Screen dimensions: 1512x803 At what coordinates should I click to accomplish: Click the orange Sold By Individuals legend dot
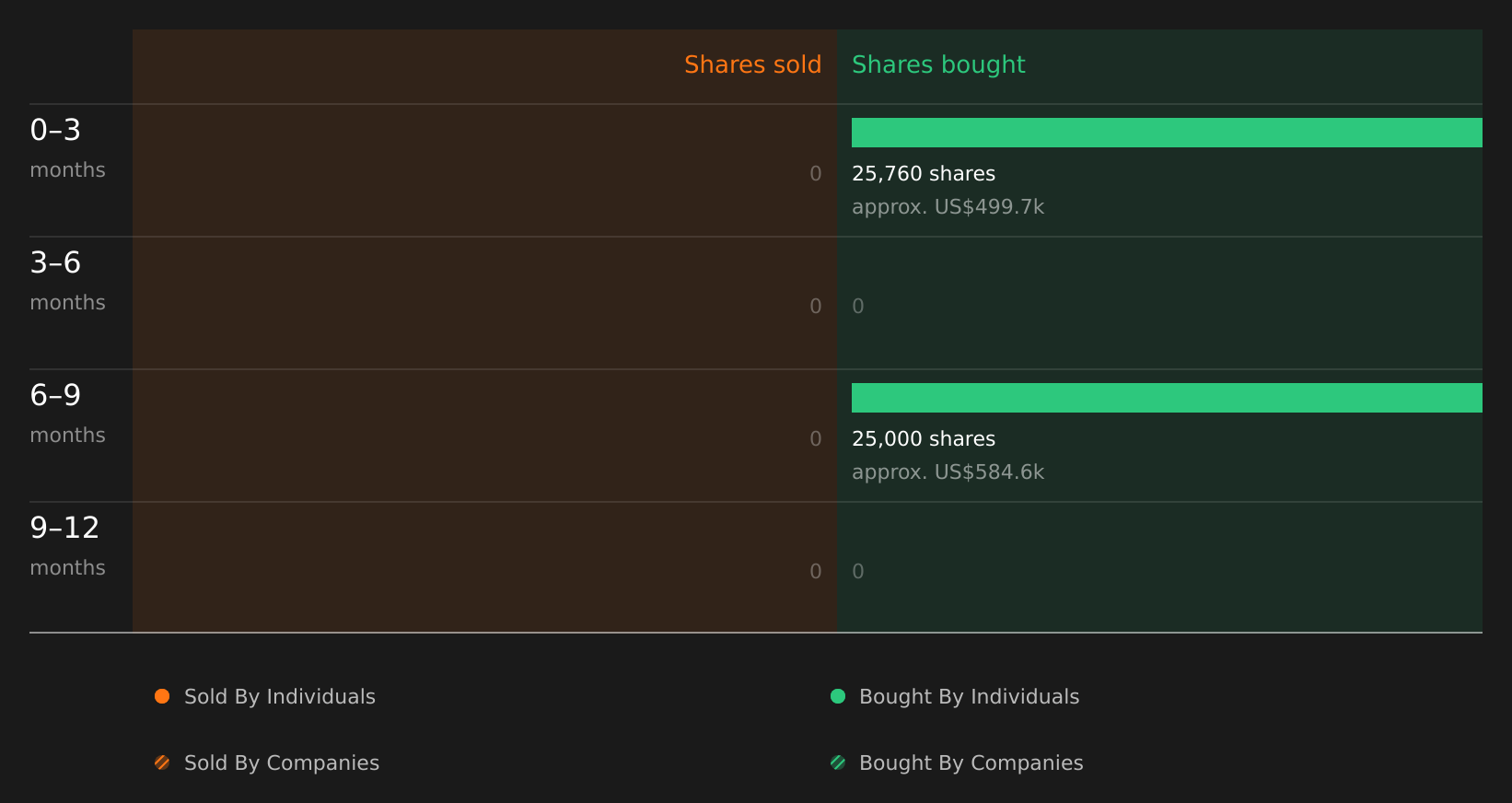[x=162, y=696]
